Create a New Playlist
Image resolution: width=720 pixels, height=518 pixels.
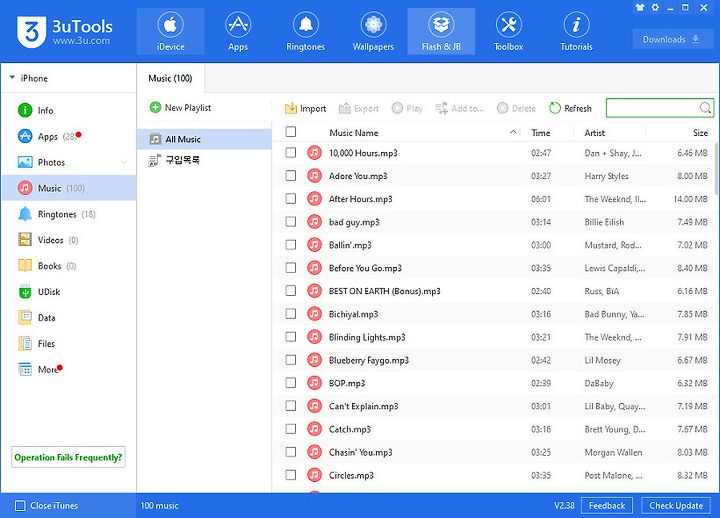[180, 107]
